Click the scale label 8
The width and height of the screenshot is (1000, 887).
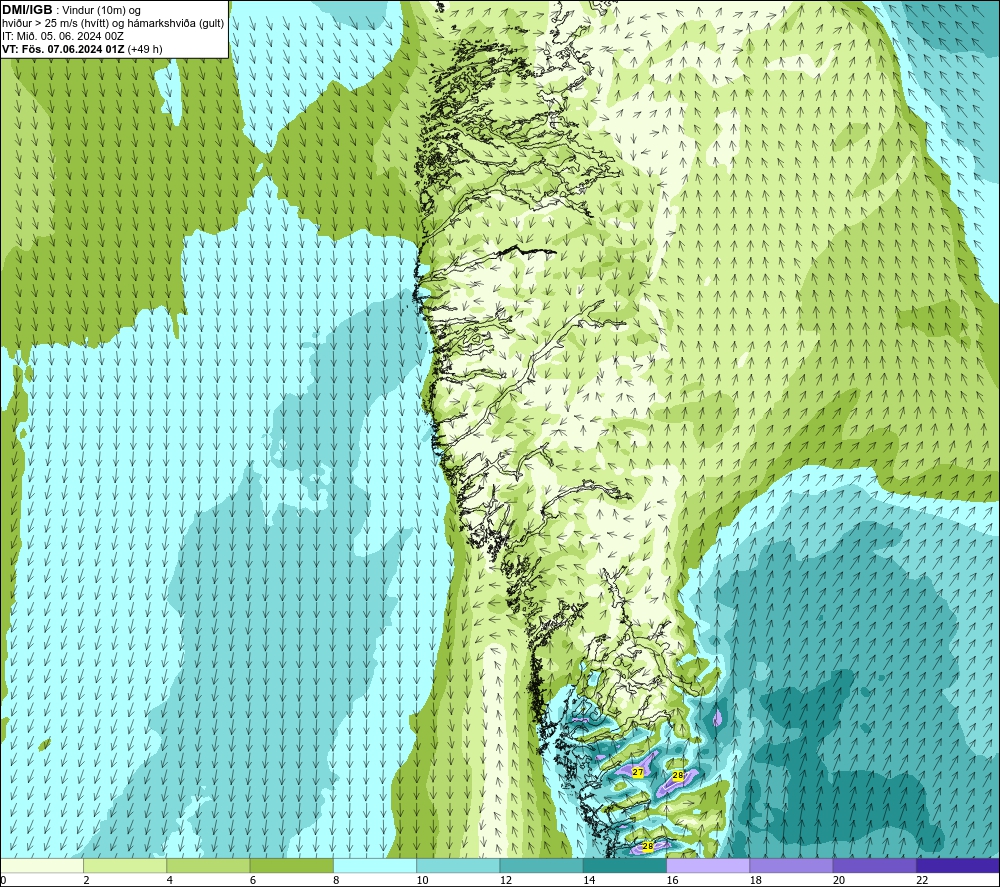[336, 881]
